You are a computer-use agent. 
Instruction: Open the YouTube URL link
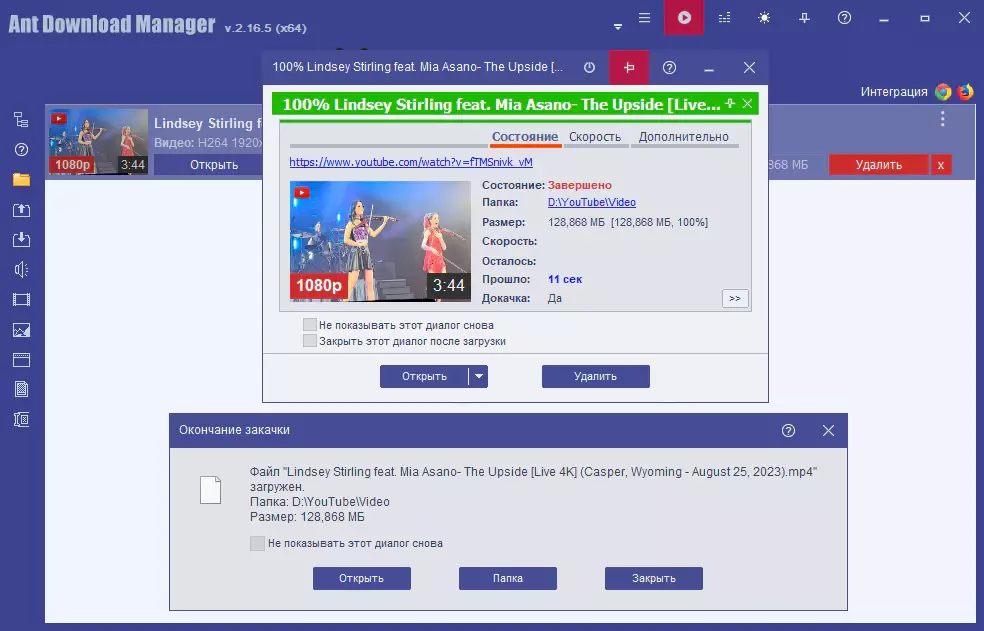point(411,162)
